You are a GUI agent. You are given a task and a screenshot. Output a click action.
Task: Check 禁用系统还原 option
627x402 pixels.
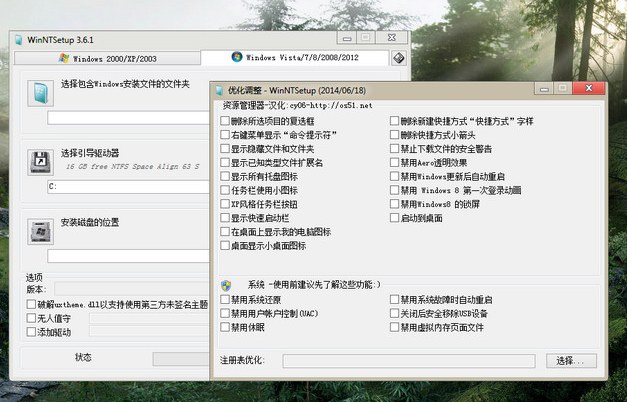(x=225, y=300)
